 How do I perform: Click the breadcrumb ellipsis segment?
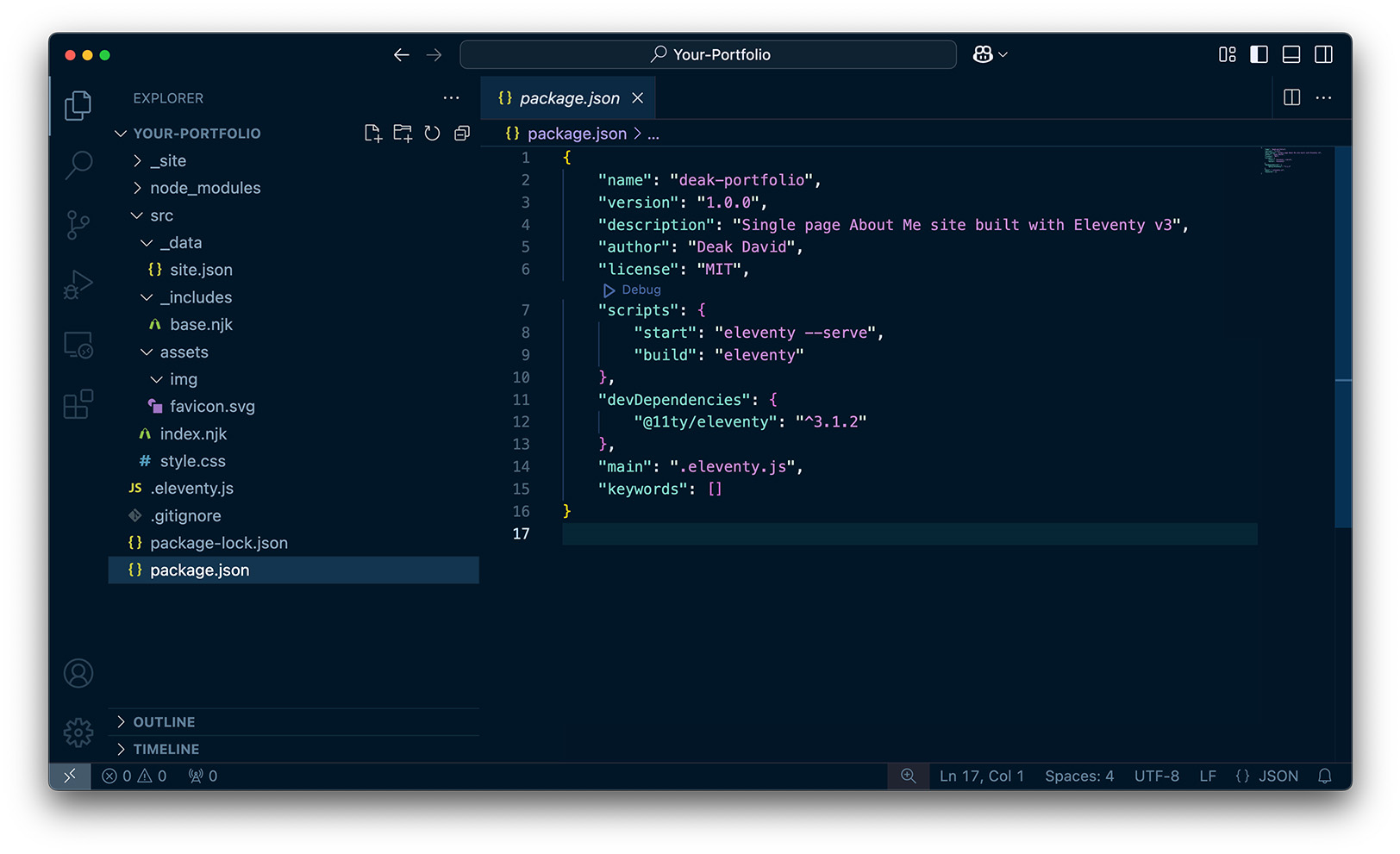tap(653, 134)
